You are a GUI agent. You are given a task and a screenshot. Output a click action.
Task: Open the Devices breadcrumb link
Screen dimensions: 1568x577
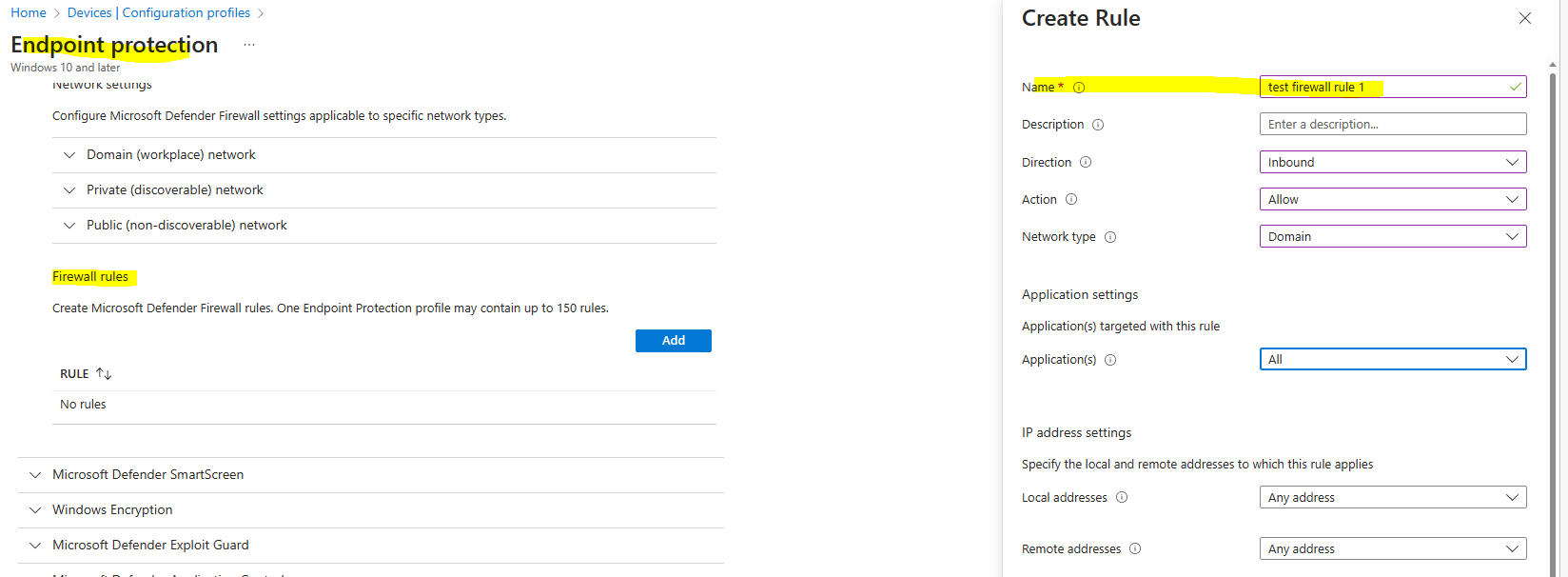pos(89,12)
